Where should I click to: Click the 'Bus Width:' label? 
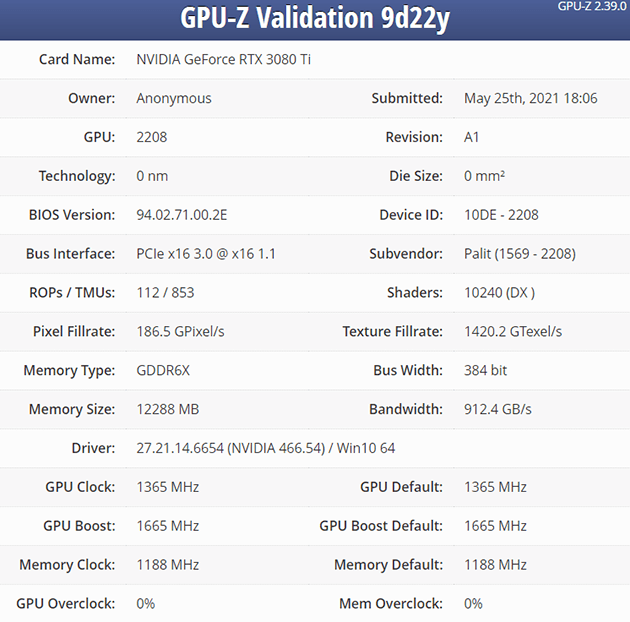[408, 370]
